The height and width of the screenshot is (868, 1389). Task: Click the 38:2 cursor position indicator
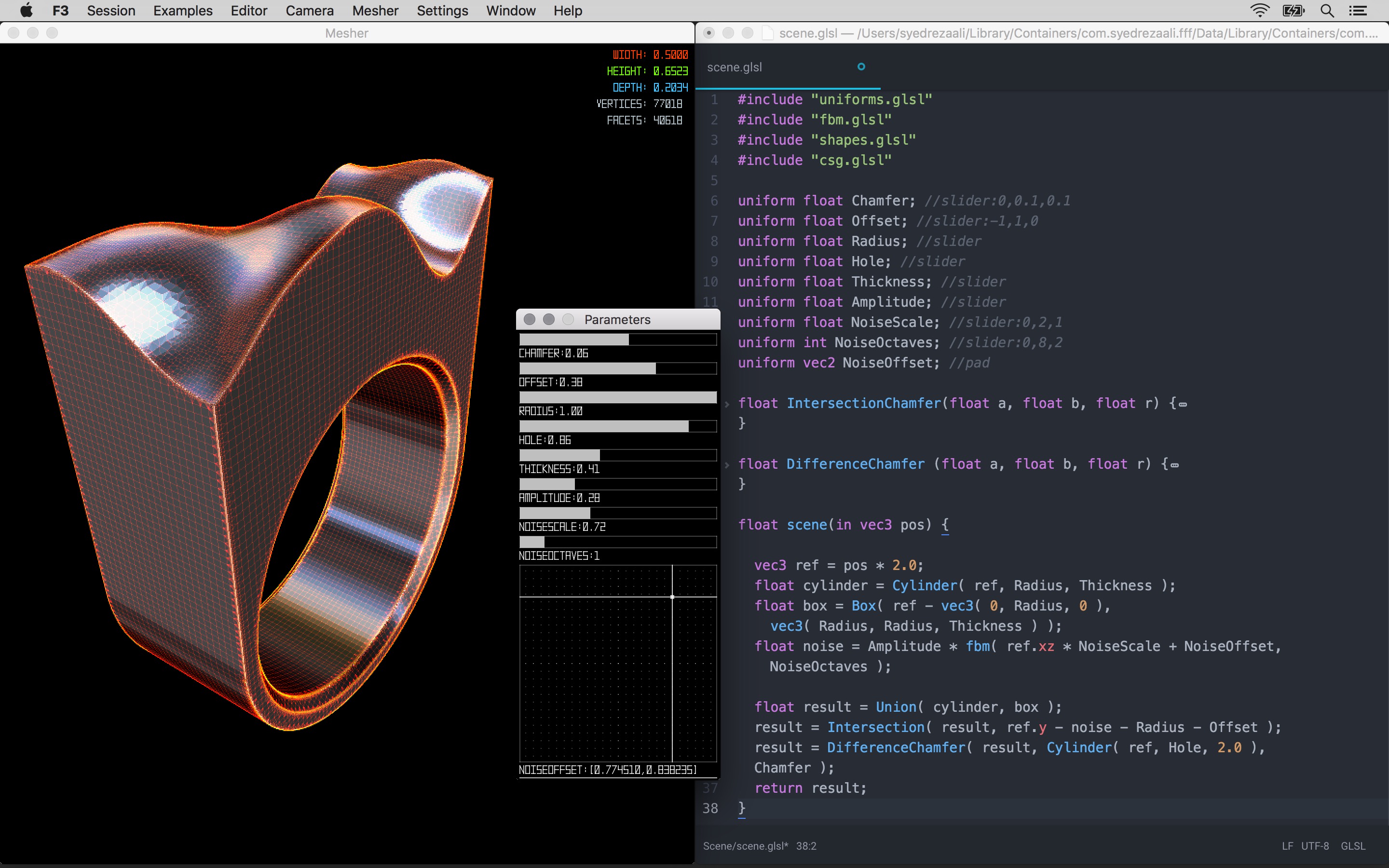(806, 846)
